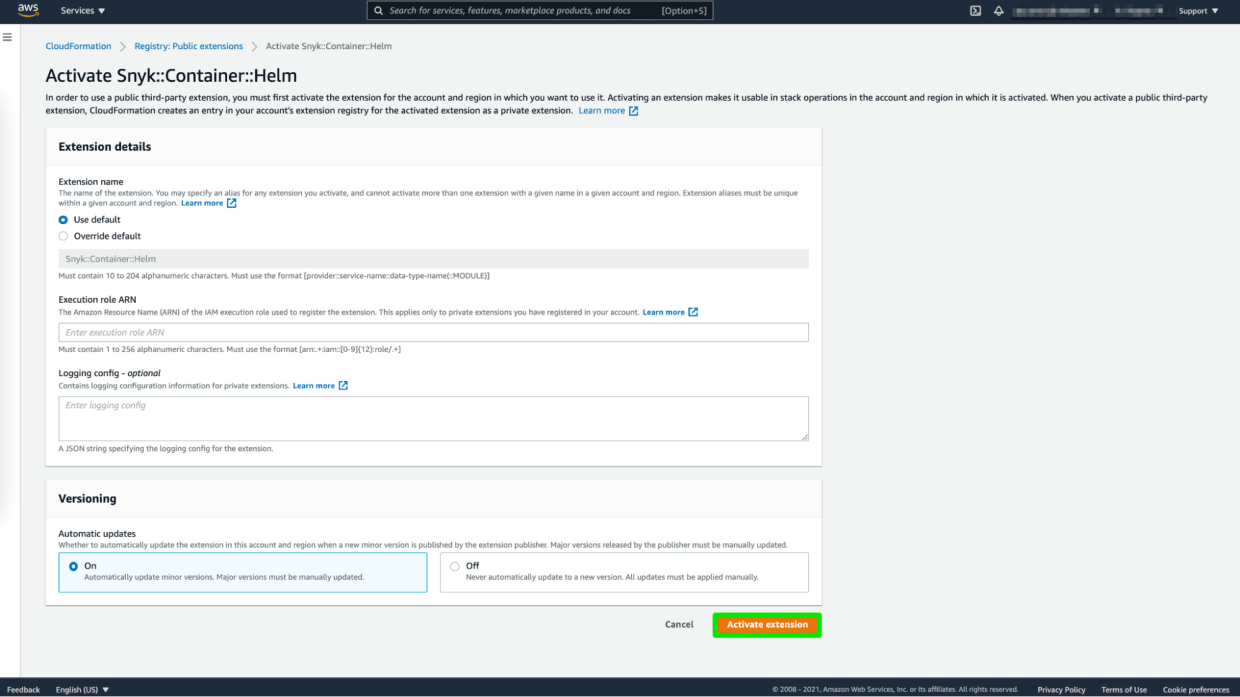Open the Feedback link in footer
Screen dimensions: 1240x697
click(24, 689)
